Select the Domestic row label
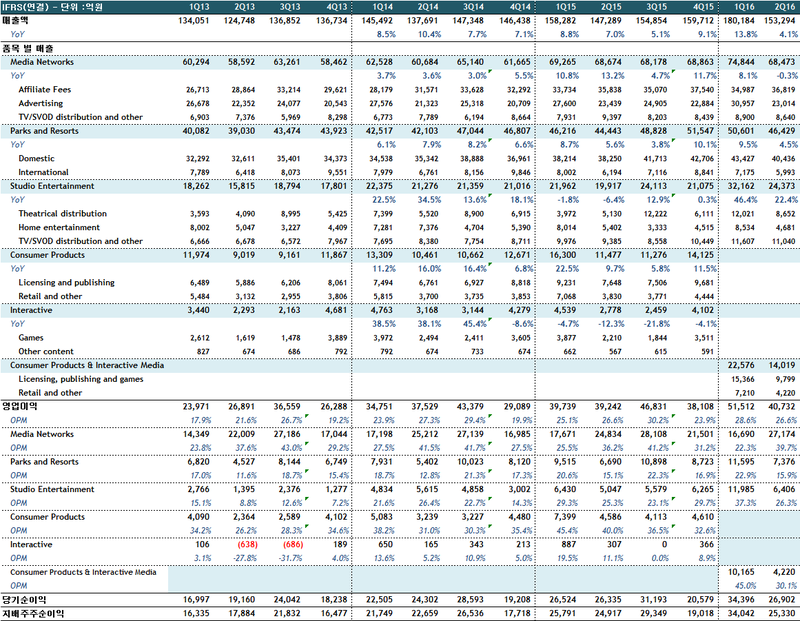This screenshot has width=800, height=621. pyautogui.click(x=36, y=159)
